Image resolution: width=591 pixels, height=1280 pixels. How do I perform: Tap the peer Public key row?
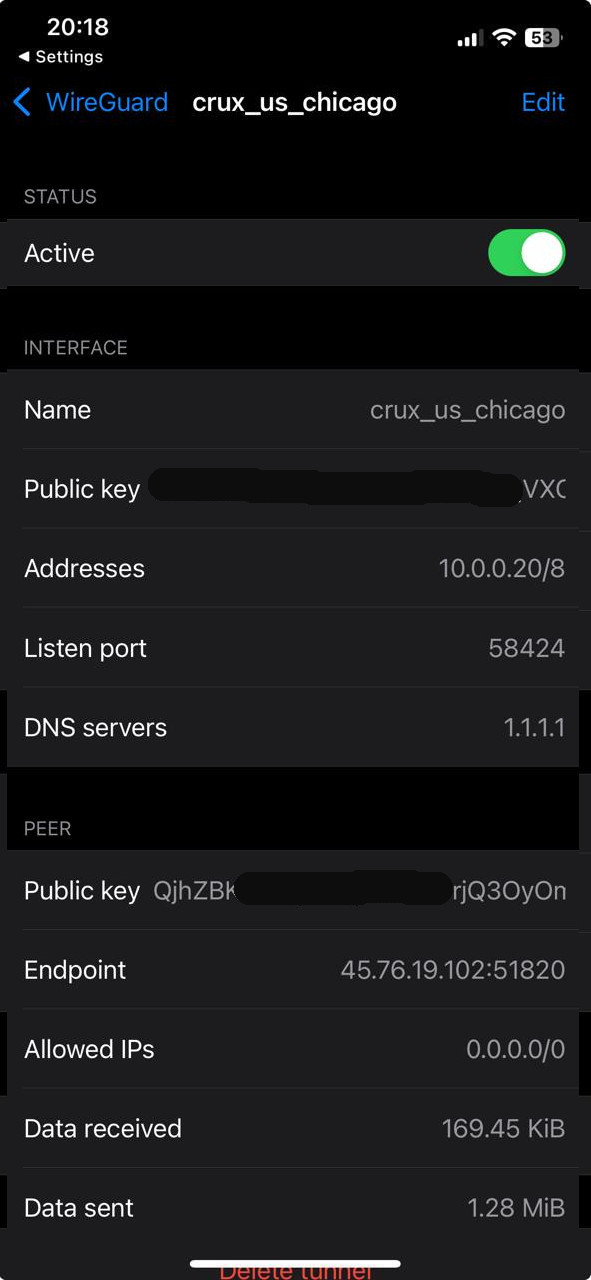pyautogui.click(x=294, y=890)
